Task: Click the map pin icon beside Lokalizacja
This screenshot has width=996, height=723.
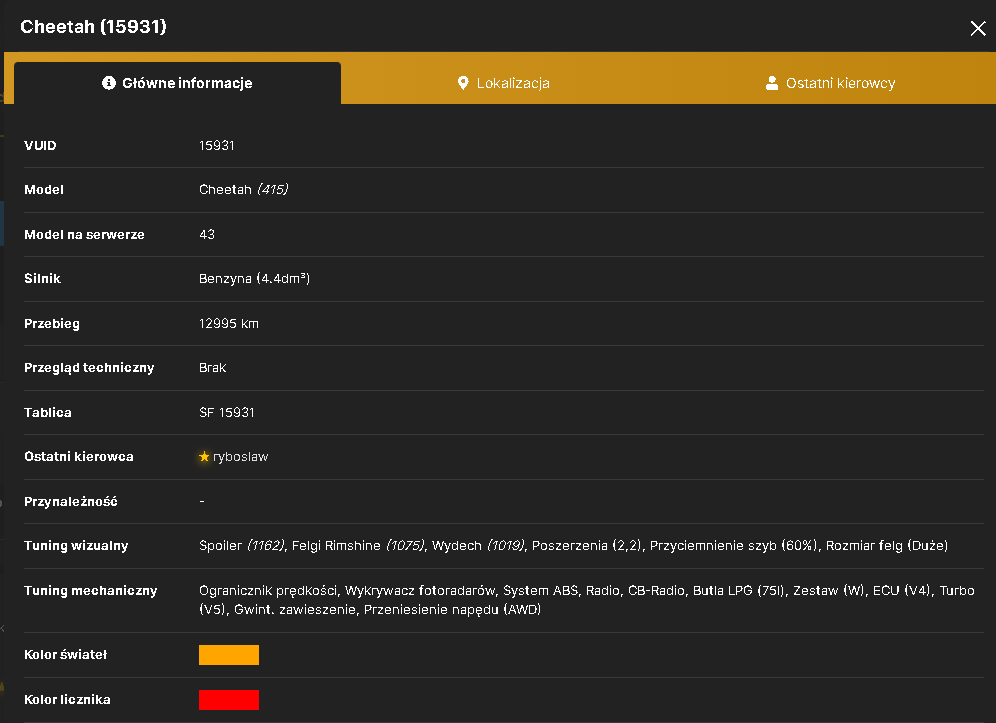Action: pos(463,83)
